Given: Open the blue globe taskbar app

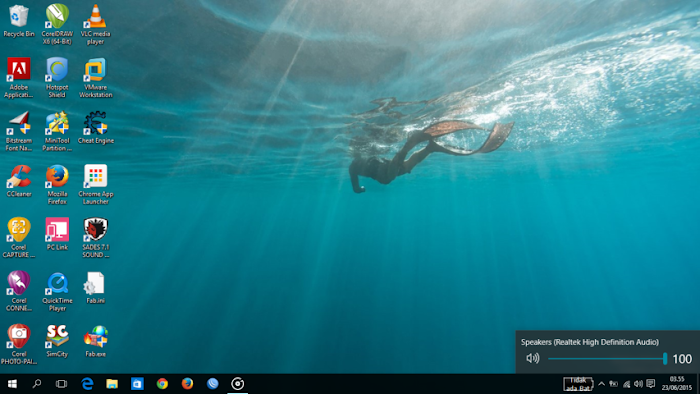Looking at the screenshot, I should [212, 384].
